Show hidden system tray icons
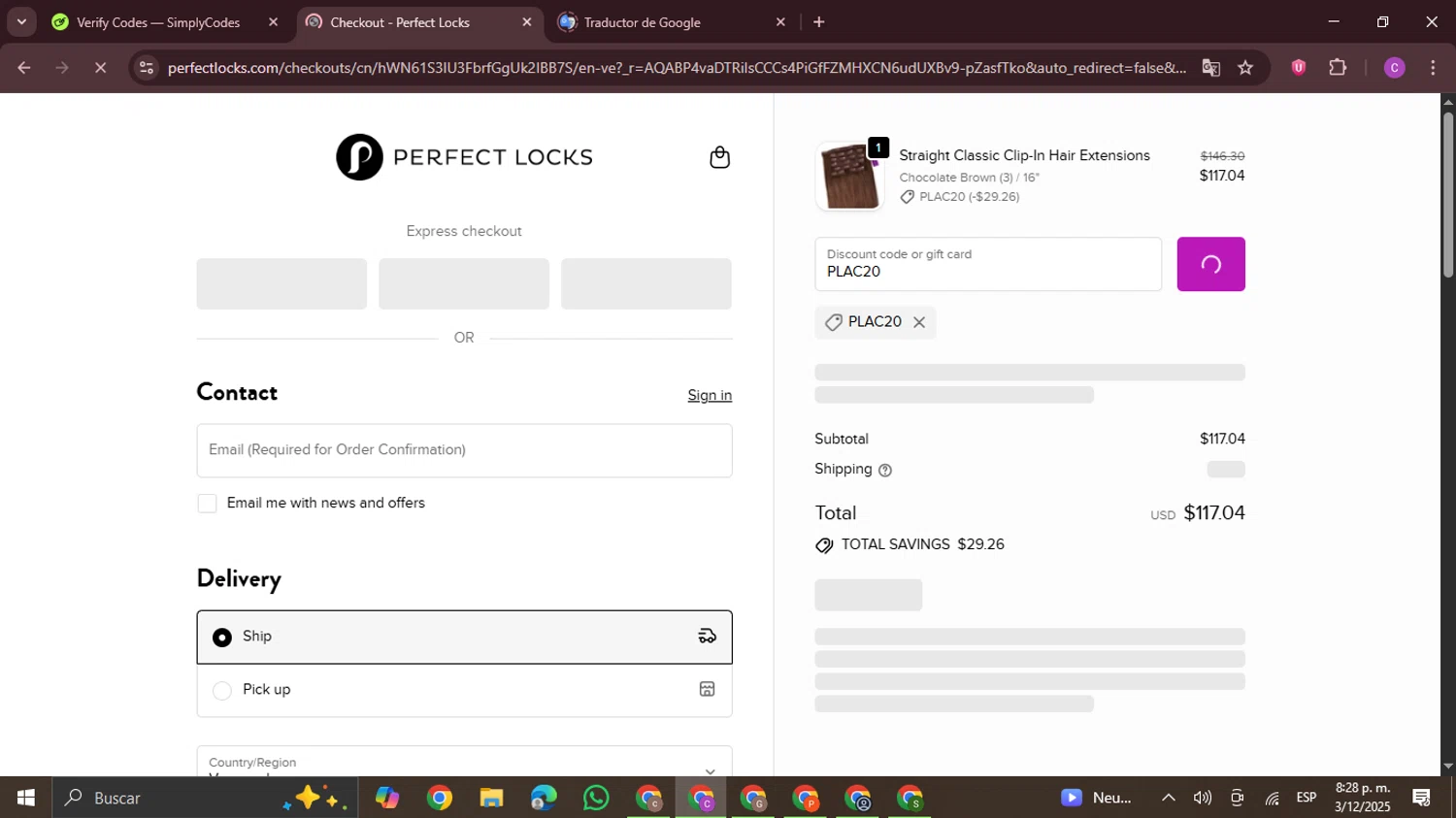The height and width of the screenshot is (818, 1456). pos(1169,798)
